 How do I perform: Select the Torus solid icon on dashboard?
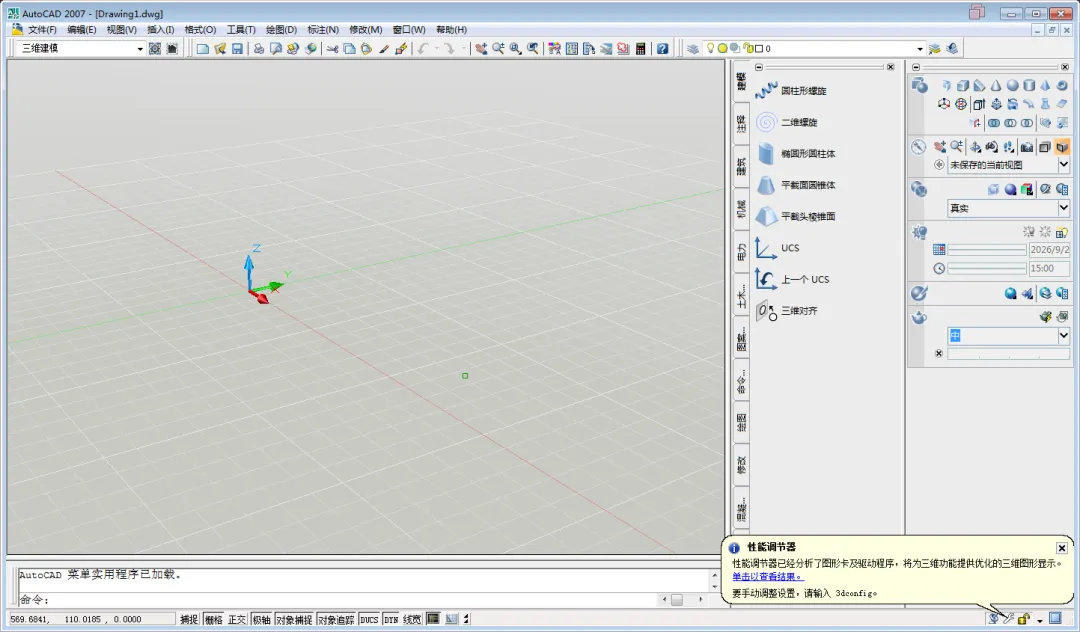pos(1062,85)
